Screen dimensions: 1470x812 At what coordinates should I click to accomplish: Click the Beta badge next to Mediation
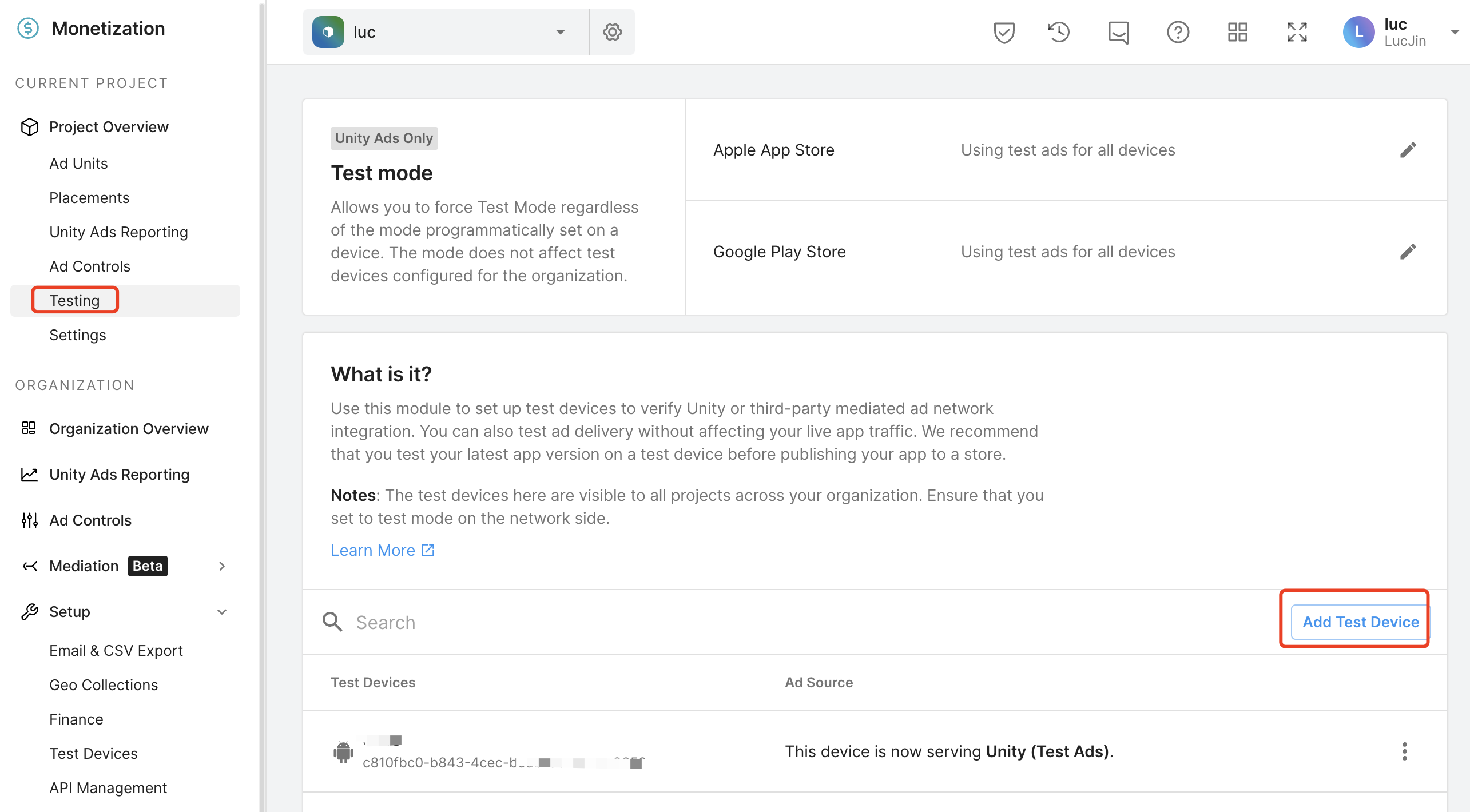point(148,566)
